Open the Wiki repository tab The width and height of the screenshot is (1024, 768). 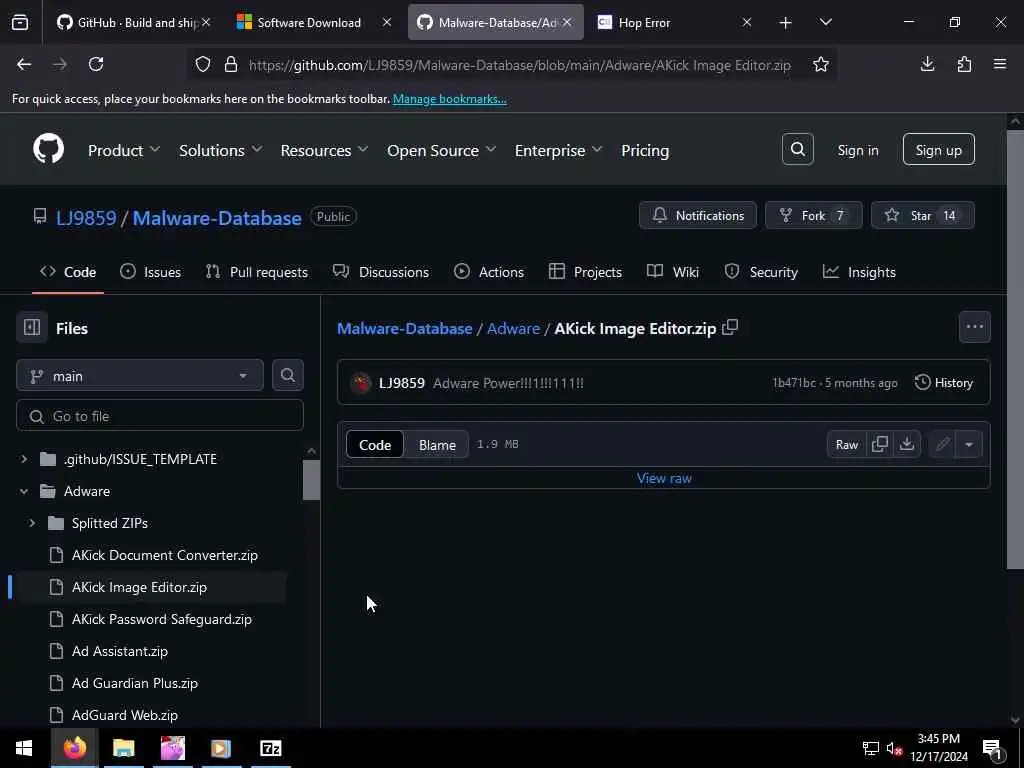[x=673, y=272]
